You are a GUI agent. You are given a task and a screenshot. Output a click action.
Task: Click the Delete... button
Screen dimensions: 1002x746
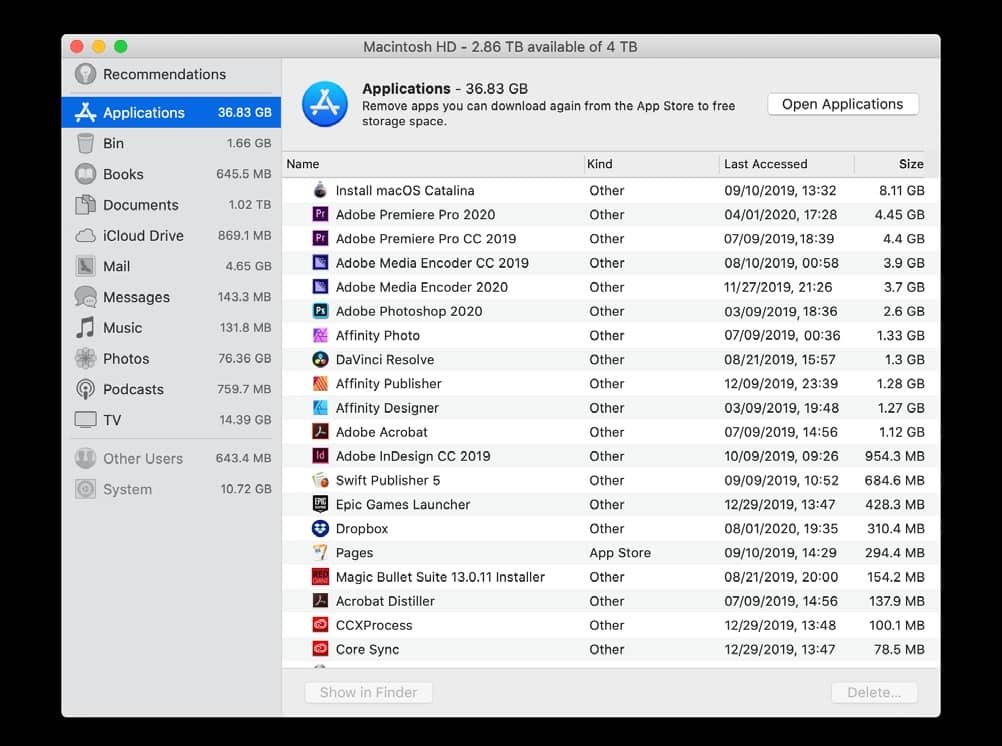pyautogui.click(x=874, y=692)
